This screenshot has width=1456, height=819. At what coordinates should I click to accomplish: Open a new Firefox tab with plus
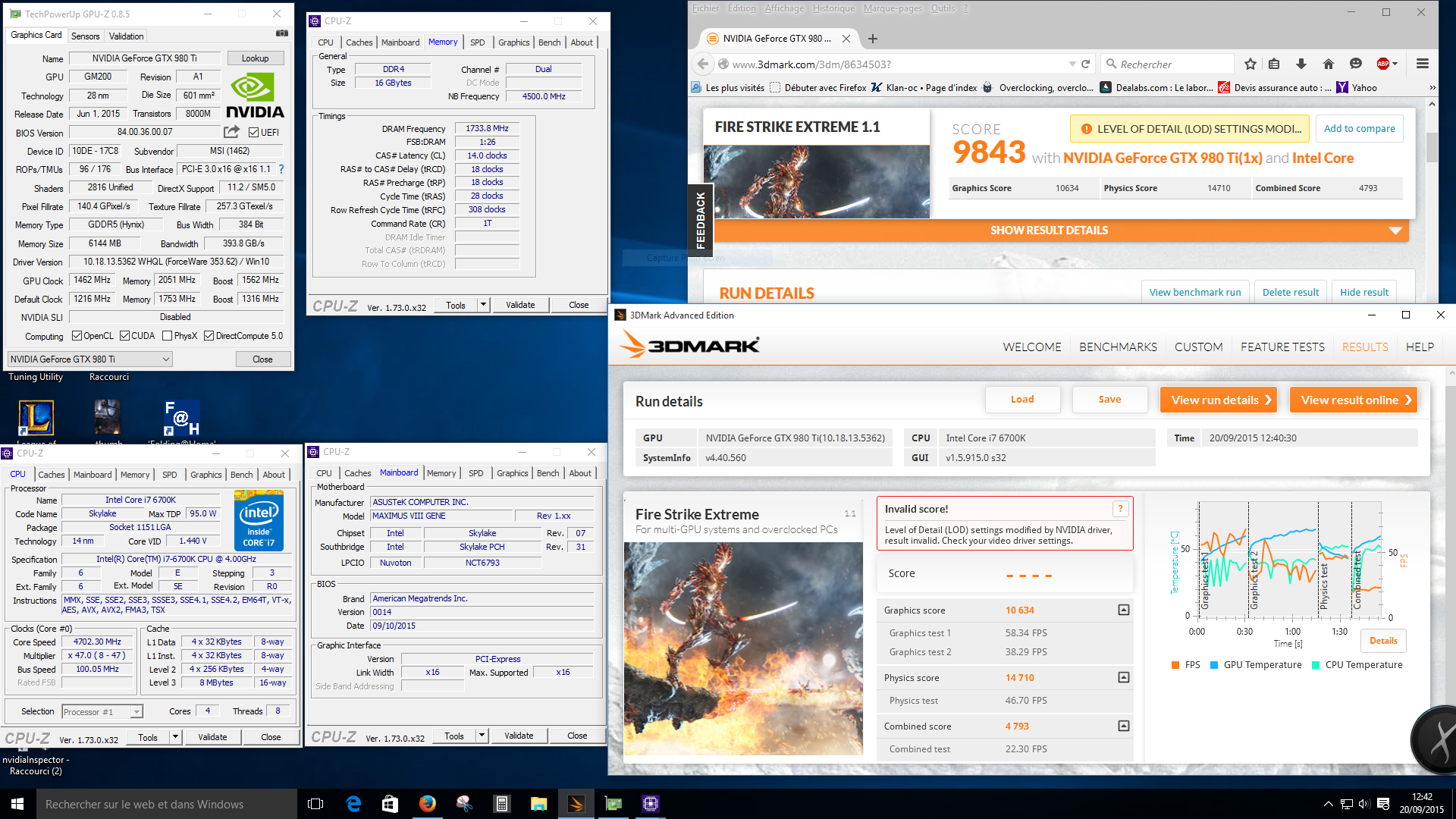tap(873, 39)
